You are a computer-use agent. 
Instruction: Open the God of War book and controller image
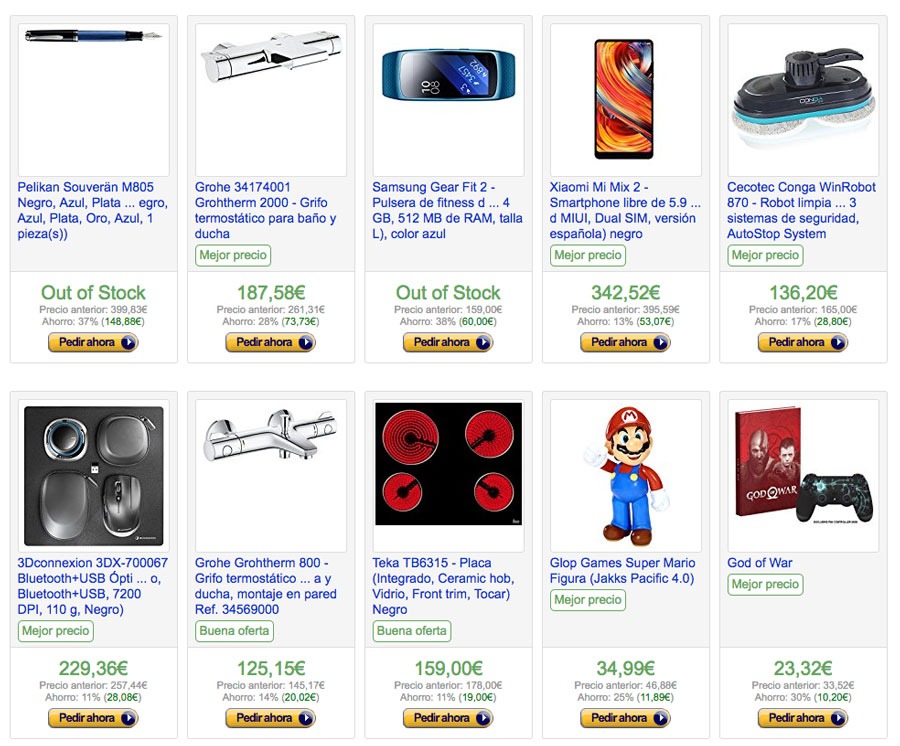[802, 474]
